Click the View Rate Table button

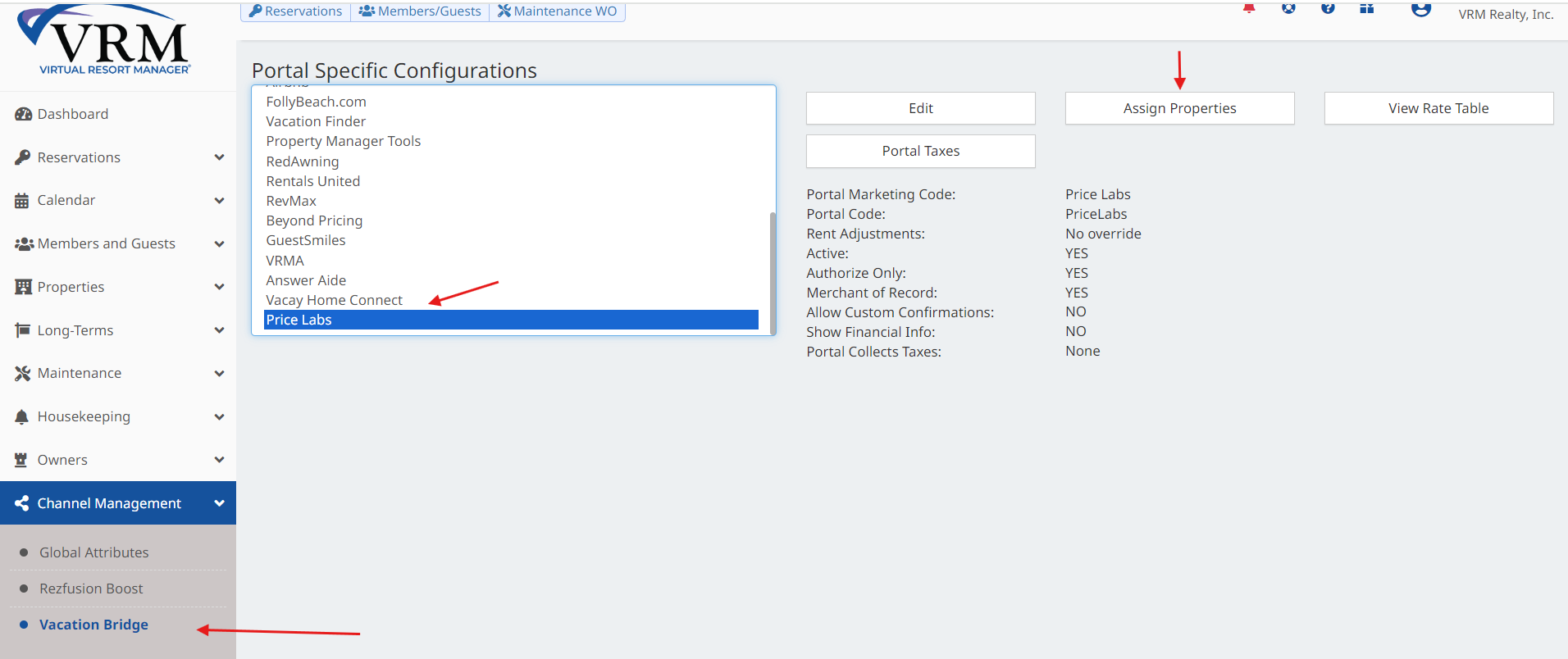point(1439,108)
